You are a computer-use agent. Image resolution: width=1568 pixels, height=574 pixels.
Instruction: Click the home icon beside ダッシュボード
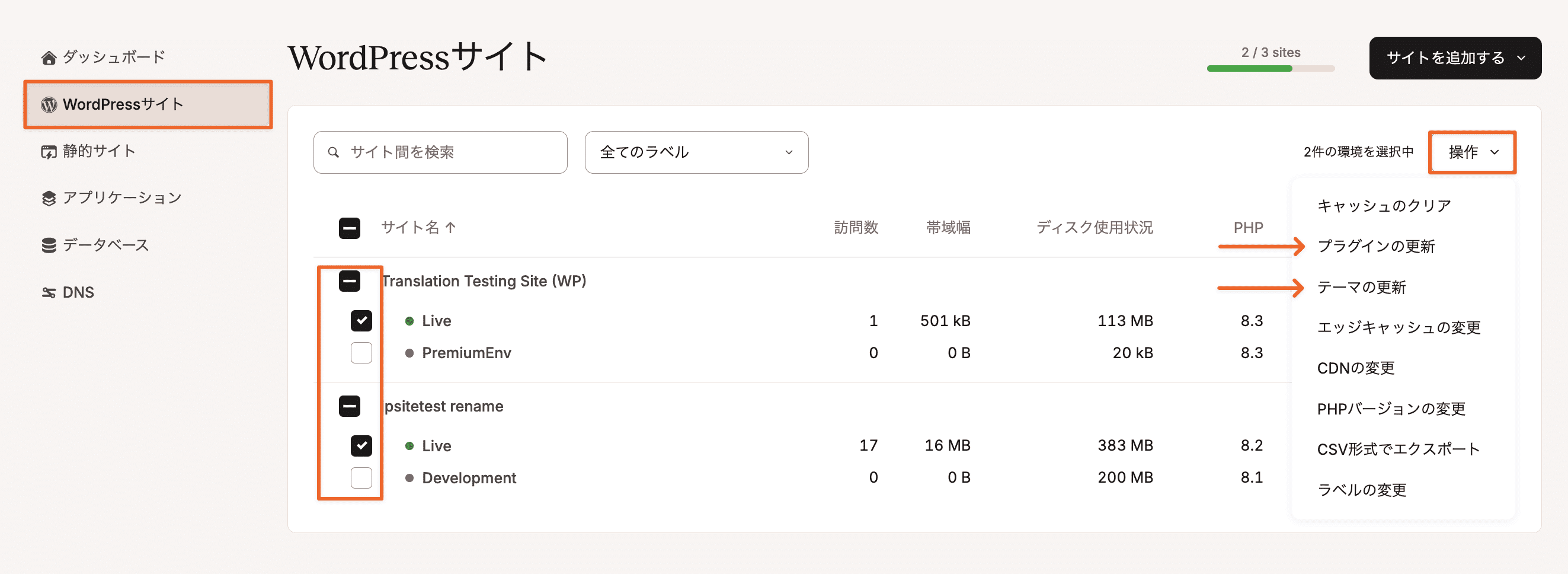coord(49,58)
